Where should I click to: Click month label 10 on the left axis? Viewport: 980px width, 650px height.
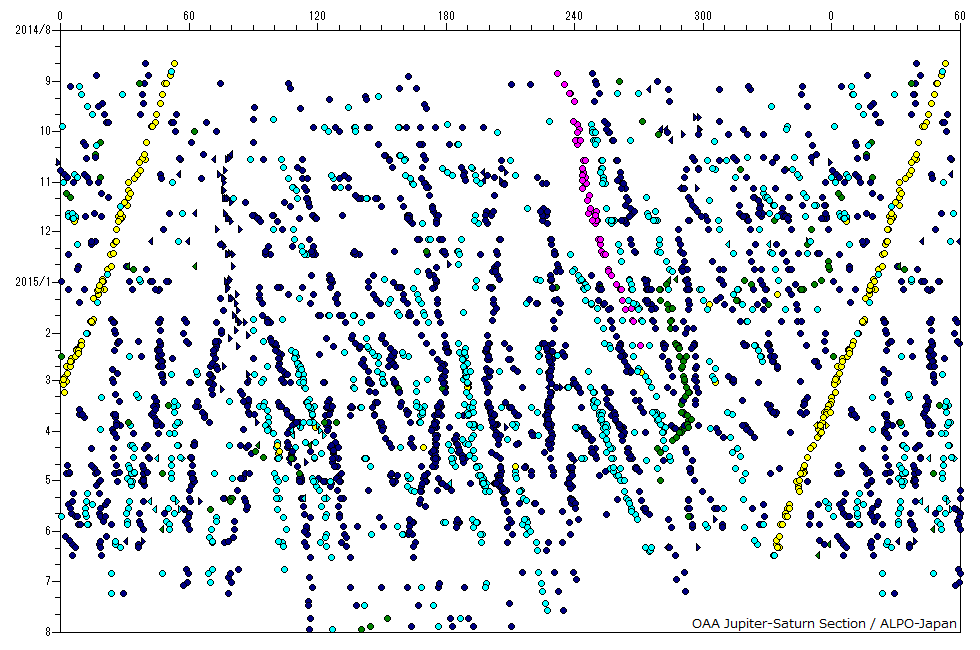tap(46, 131)
